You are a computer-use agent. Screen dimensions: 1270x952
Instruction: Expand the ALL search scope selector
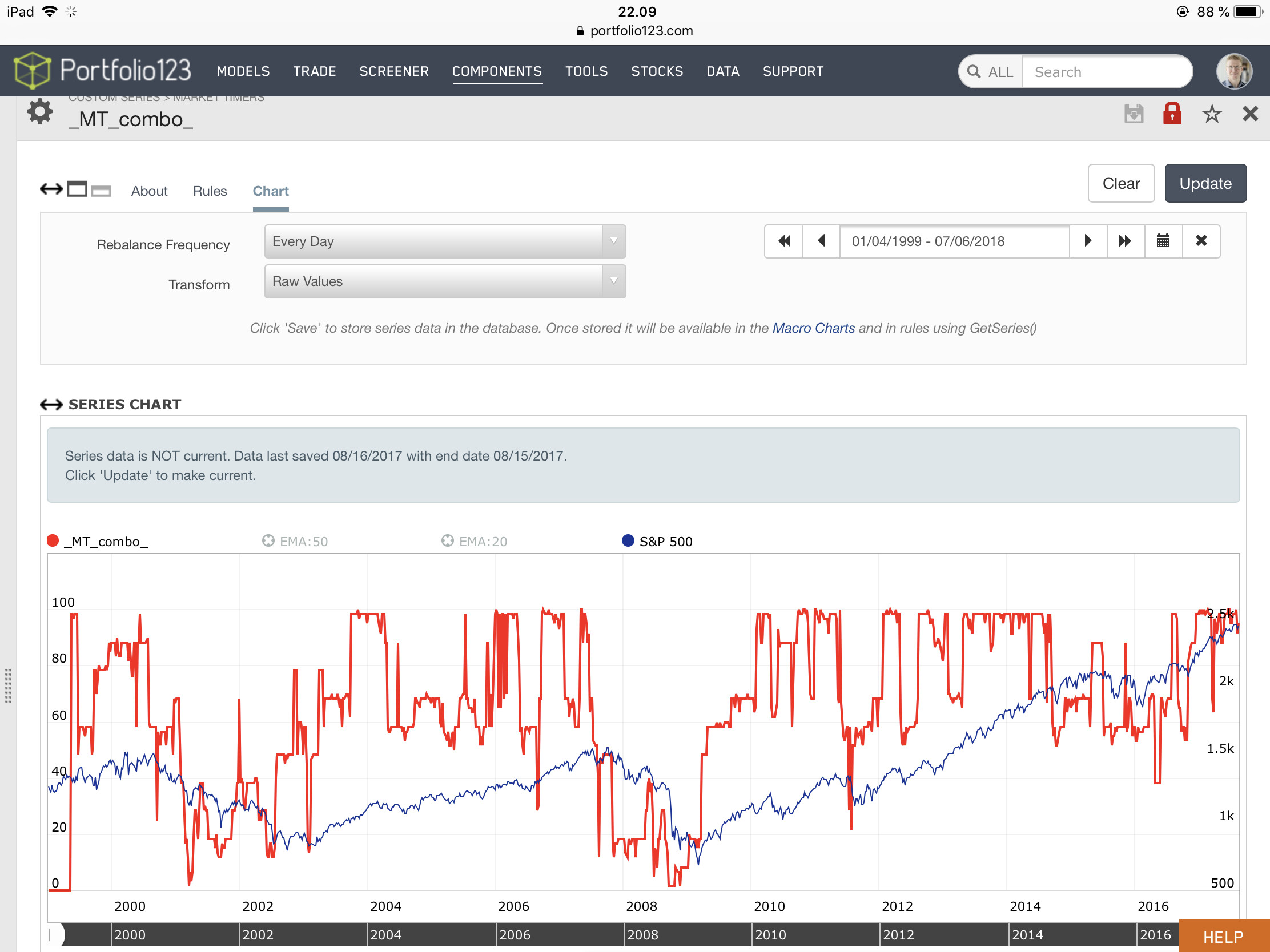click(x=991, y=72)
